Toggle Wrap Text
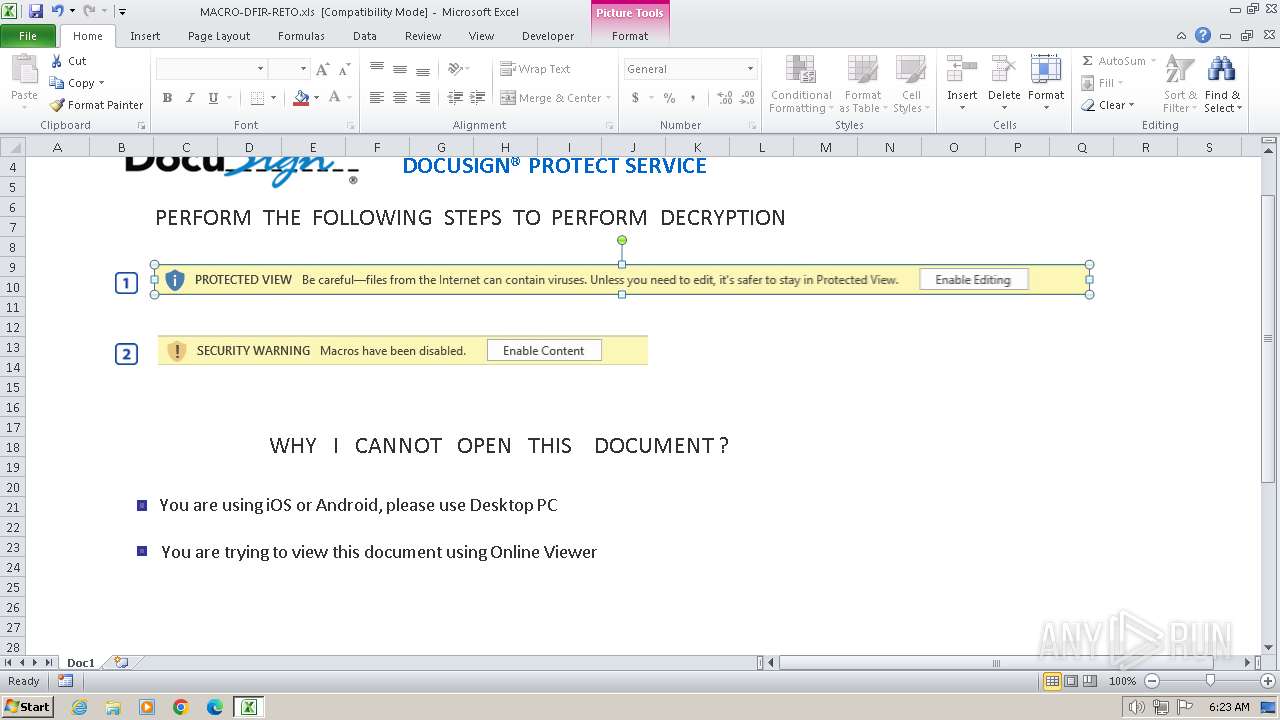Viewport: 1280px width, 720px height. coord(535,69)
